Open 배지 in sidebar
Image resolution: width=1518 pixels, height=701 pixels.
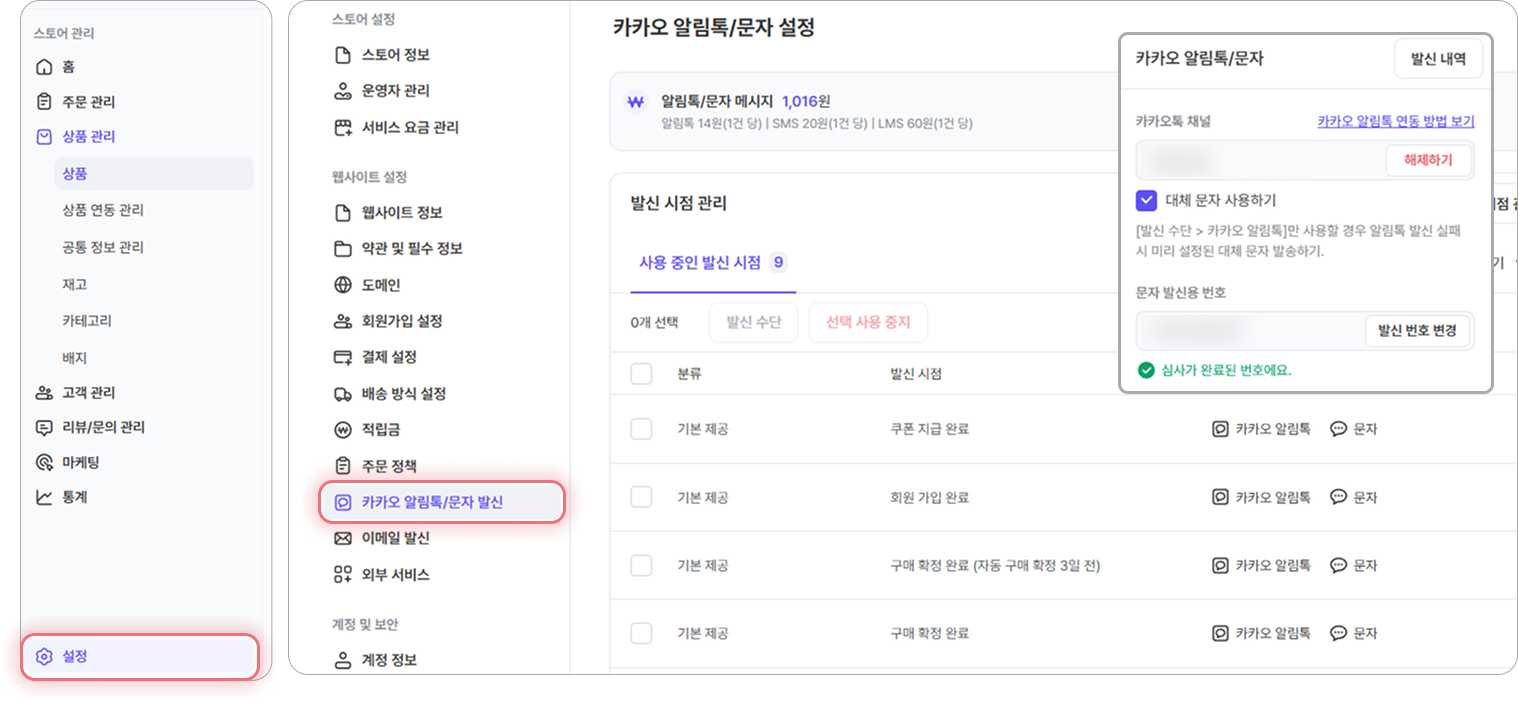coord(75,358)
